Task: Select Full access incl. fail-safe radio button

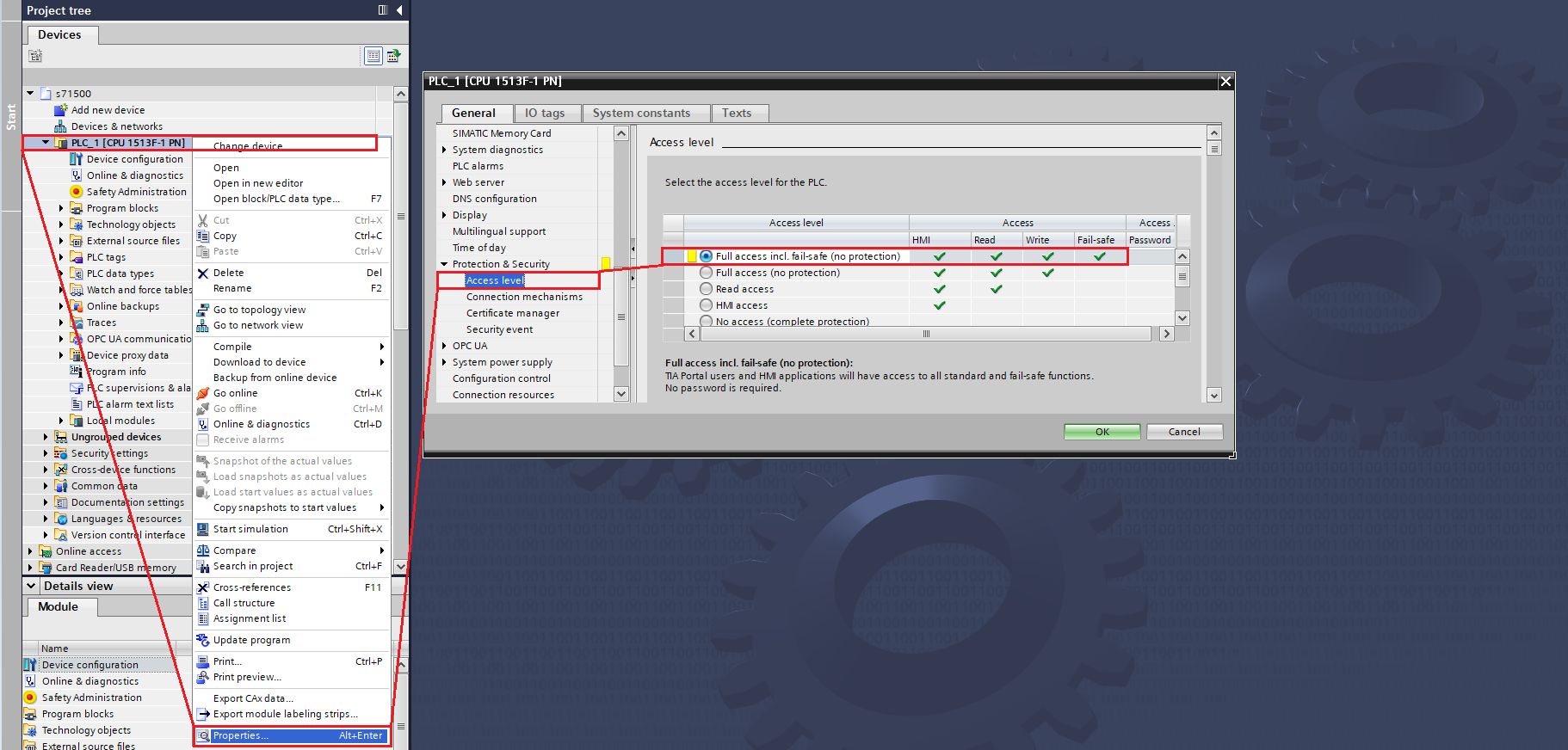Action: pyautogui.click(x=707, y=256)
